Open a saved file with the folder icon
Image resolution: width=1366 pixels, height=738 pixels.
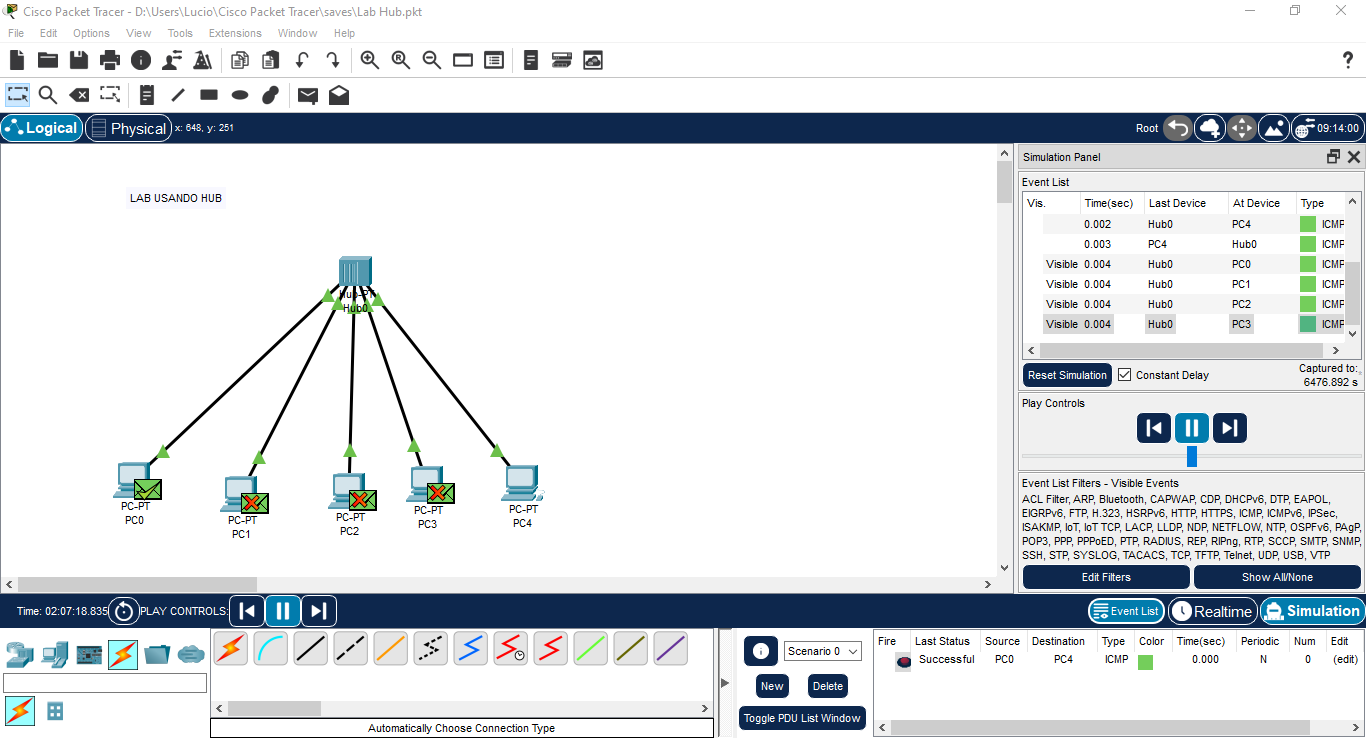(47, 60)
